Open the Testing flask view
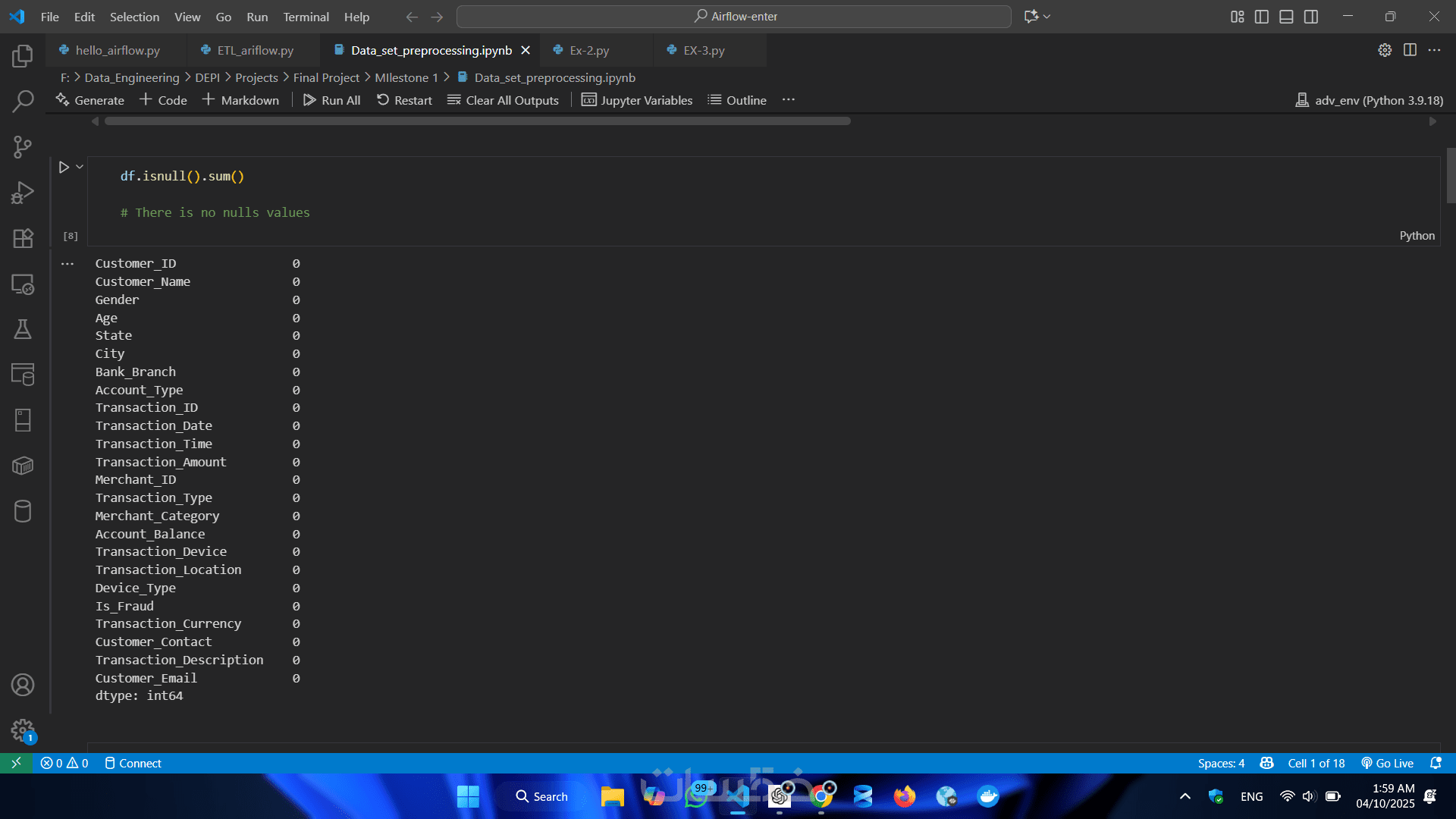This screenshot has height=819, width=1456. click(23, 329)
